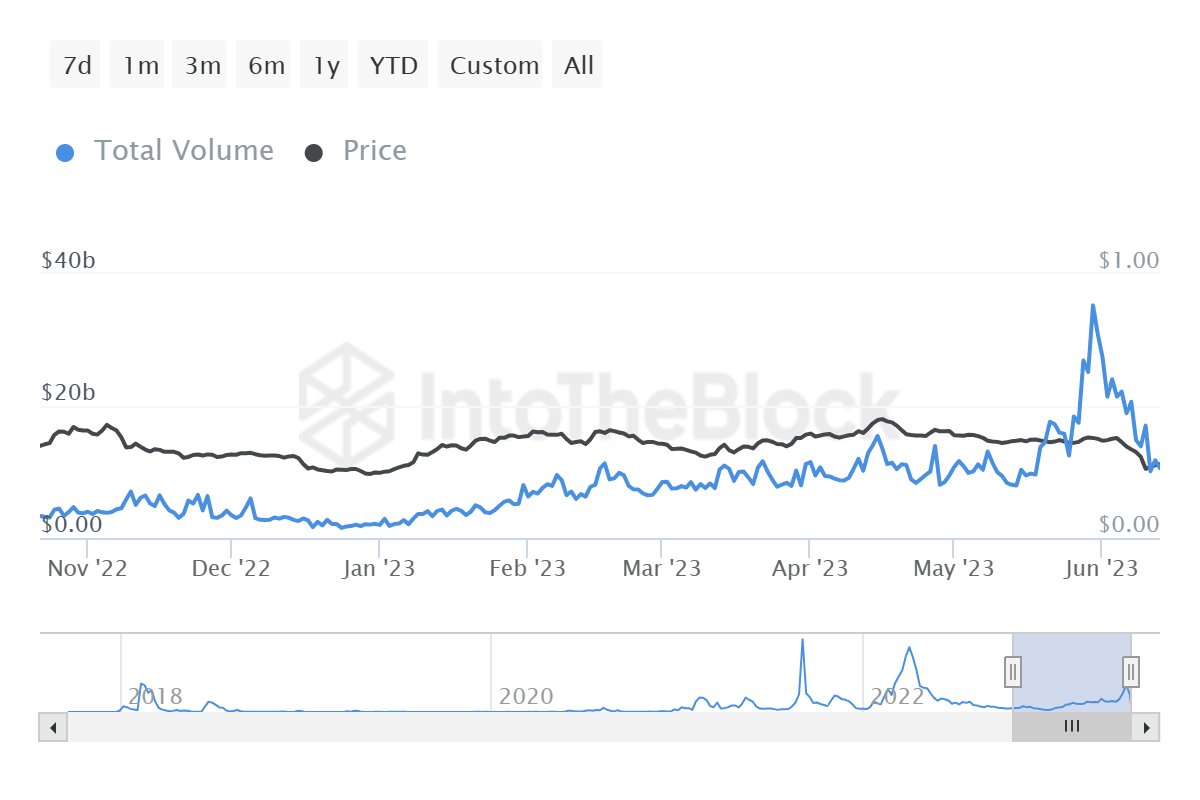This screenshot has width=1200, height=800.
Task: Open the Custom date range picker
Action: (x=493, y=66)
